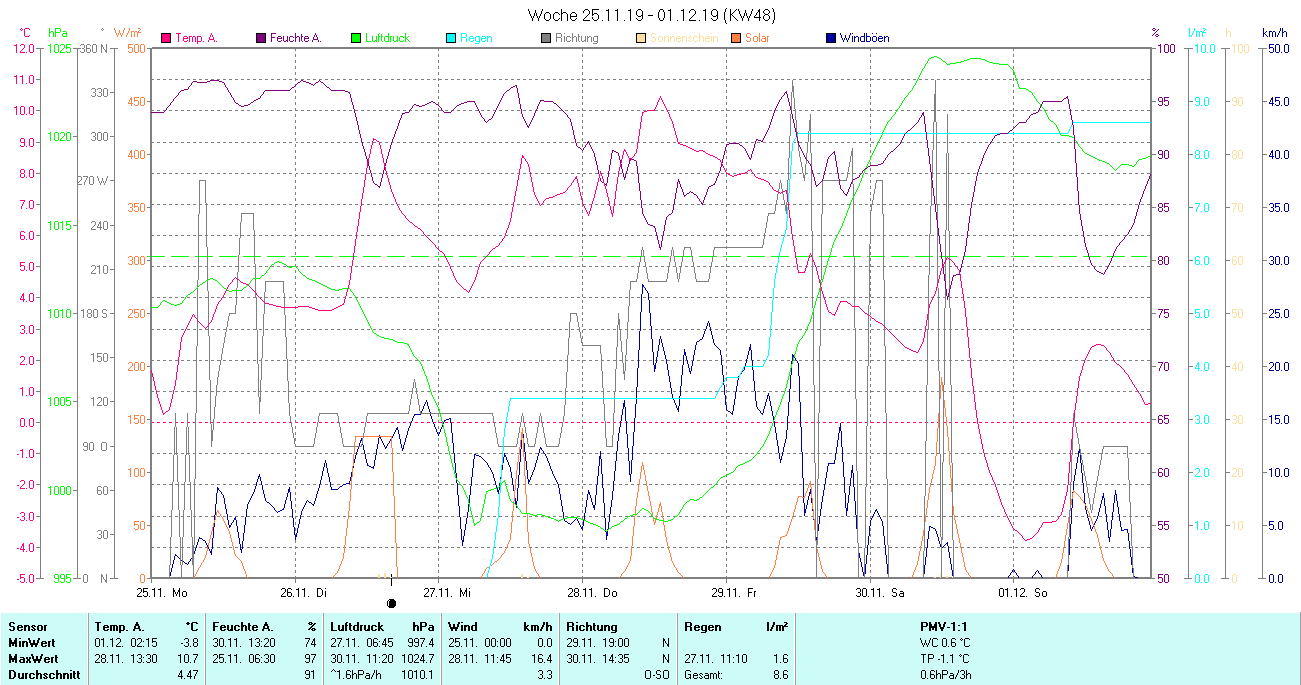
Task: Click the pressure trend value '^1.6hPa/h'
Action: (x=358, y=675)
